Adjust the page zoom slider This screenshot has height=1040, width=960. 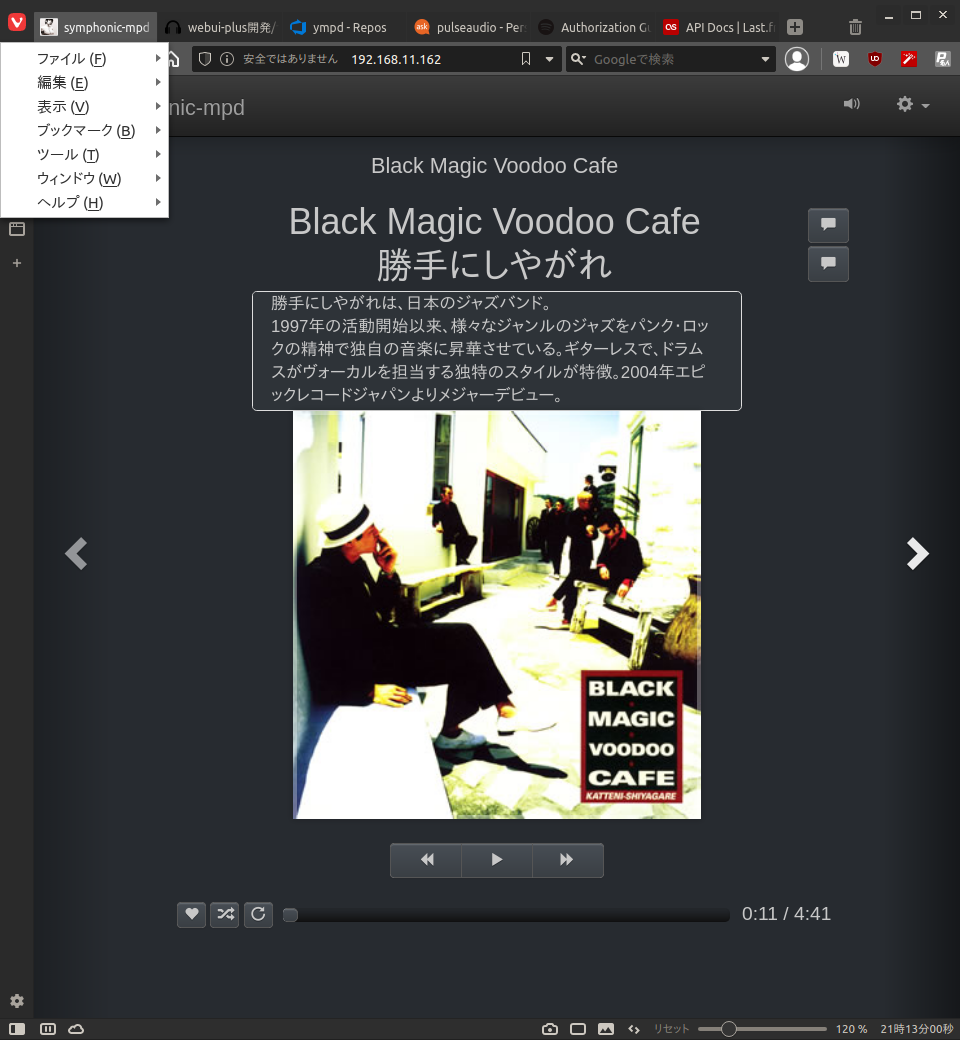pyautogui.click(x=762, y=1029)
